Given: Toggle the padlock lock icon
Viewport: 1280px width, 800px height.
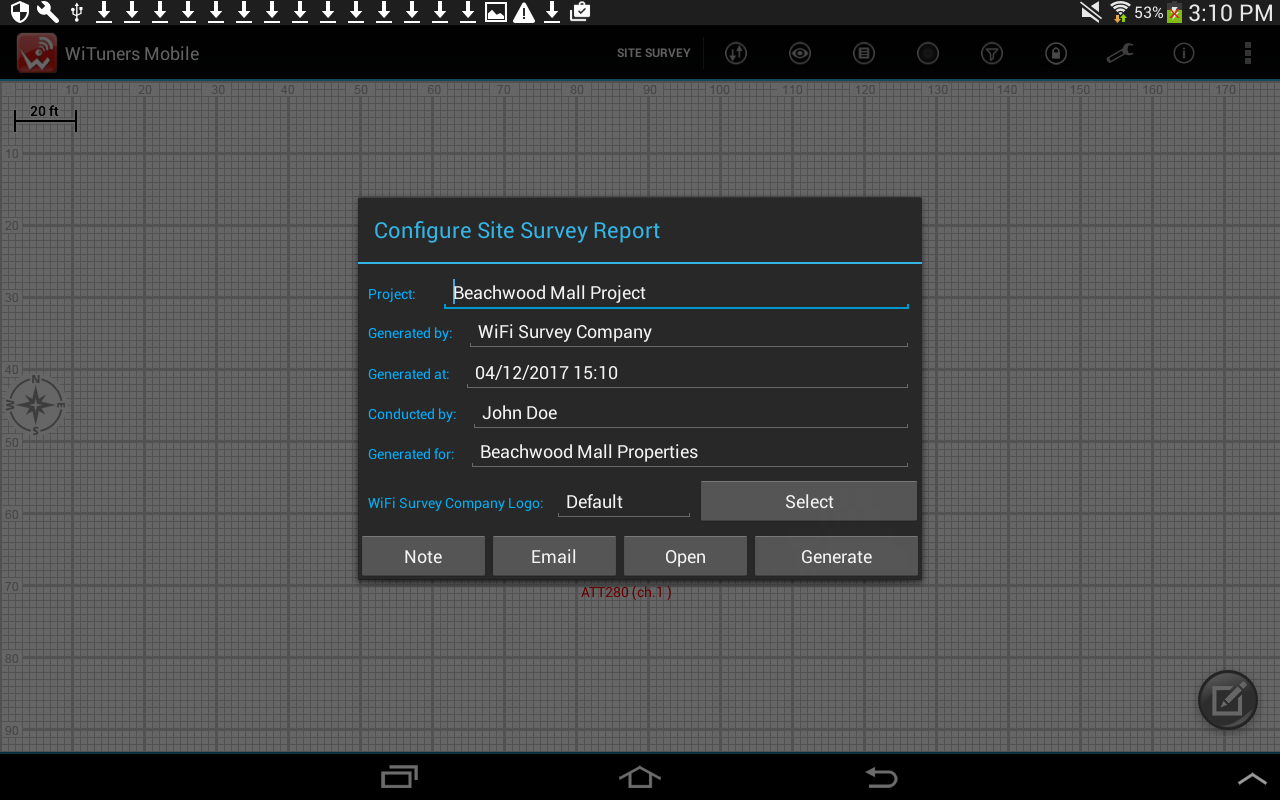Looking at the screenshot, I should click(x=1056, y=53).
